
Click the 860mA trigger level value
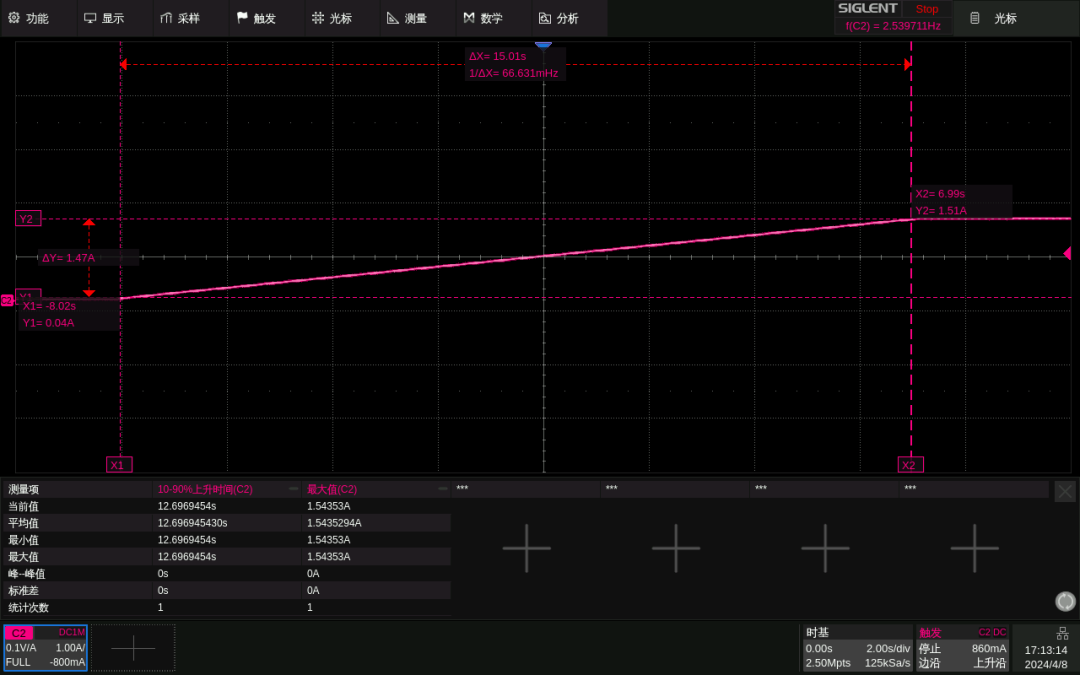[988, 648]
